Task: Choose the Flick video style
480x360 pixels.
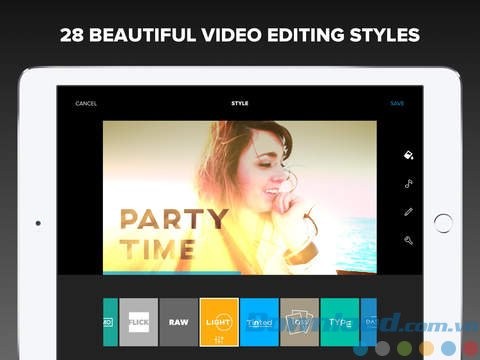Action: [x=139, y=322]
